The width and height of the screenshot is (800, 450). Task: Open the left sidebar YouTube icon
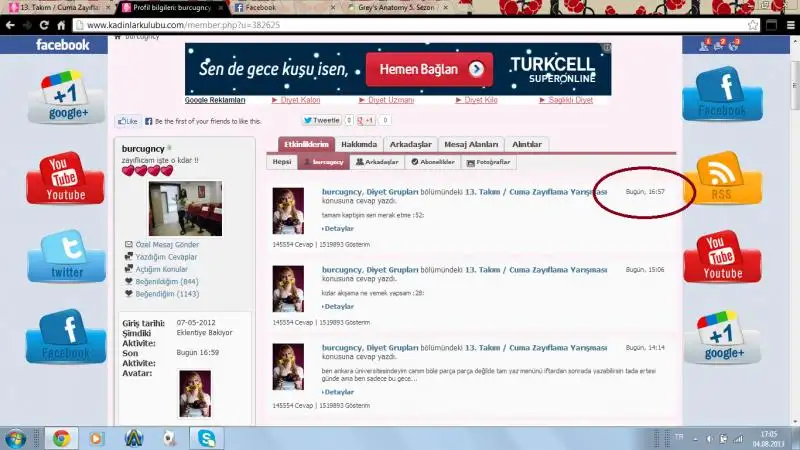point(65,178)
